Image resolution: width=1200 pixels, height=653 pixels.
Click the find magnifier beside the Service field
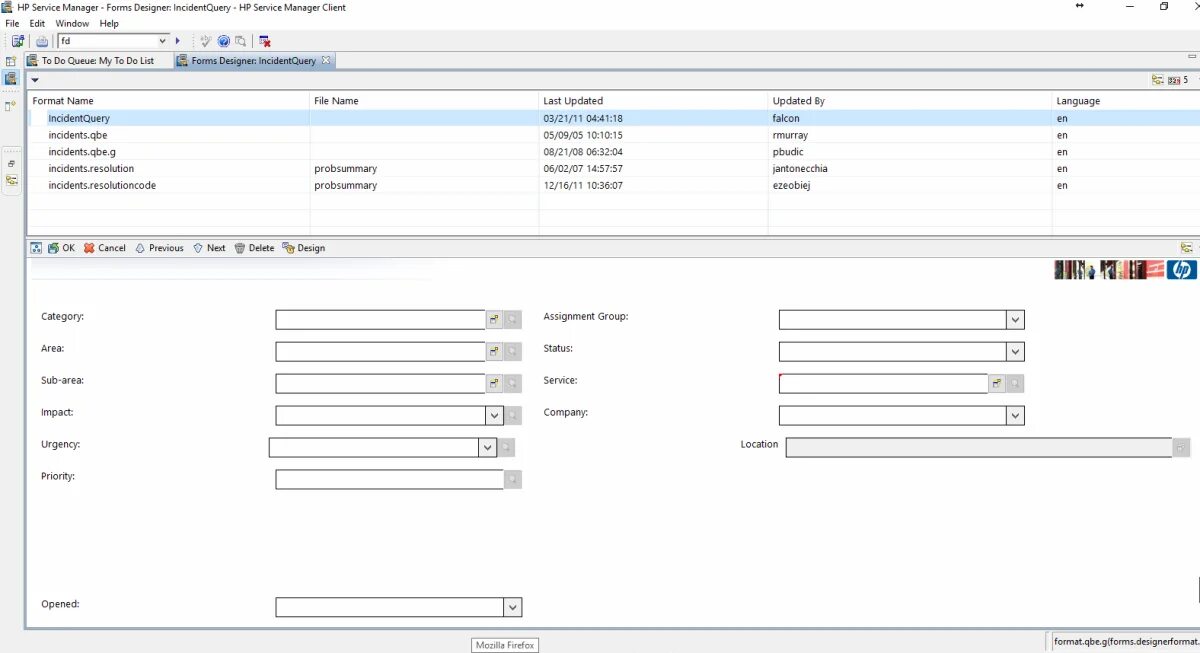(x=1016, y=384)
